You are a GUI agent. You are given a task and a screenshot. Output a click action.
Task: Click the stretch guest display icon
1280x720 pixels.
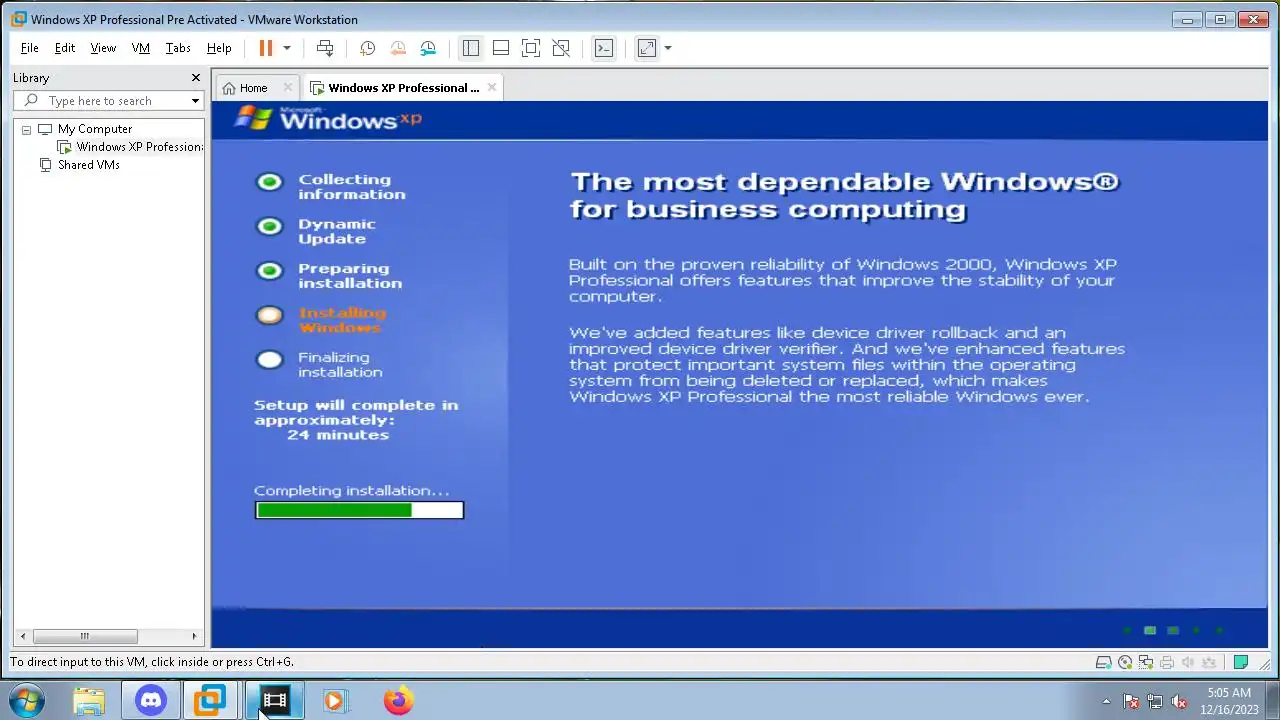[647, 48]
